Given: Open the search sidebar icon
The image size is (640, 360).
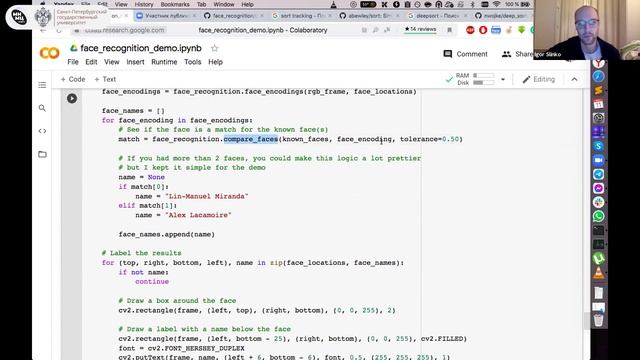Looking at the screenshot, I should coord(42,108).
